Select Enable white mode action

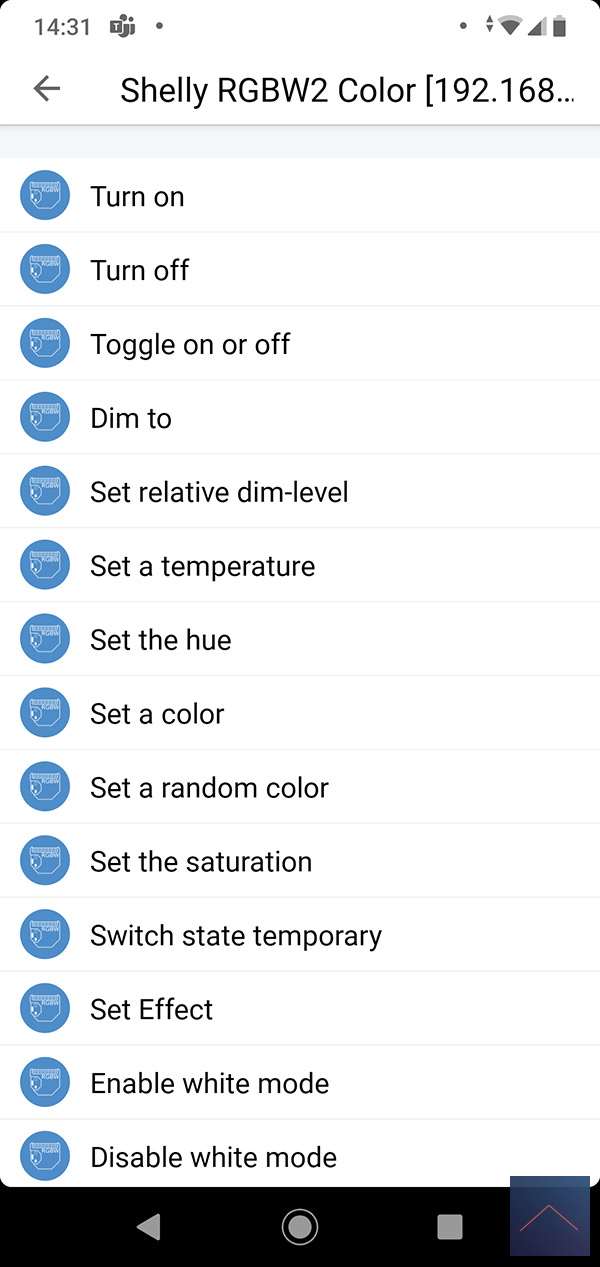click(210, 1084)
